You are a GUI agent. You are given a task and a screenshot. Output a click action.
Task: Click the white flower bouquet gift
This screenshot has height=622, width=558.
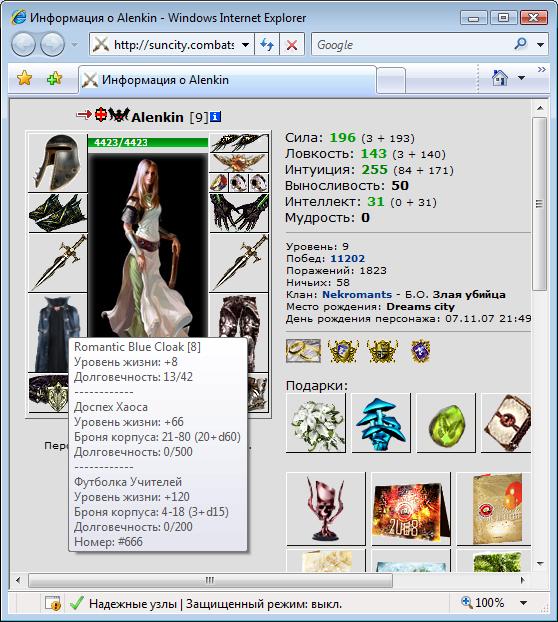coord(316,423)
